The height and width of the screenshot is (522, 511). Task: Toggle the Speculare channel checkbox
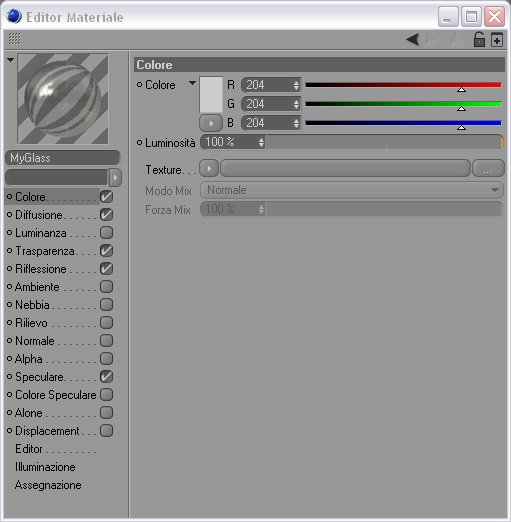point(106,377)
